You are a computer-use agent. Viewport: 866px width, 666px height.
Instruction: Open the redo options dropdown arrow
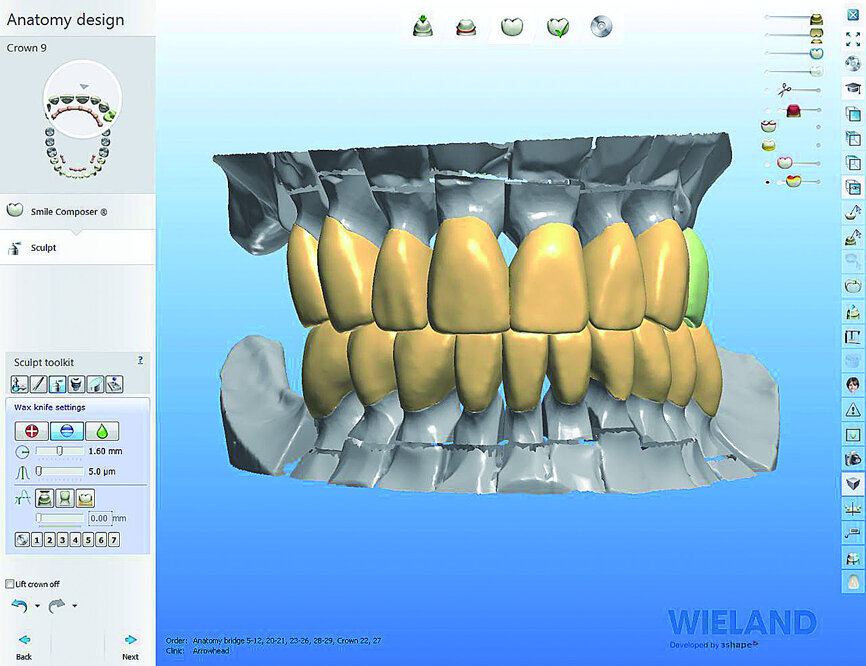[x=74, y=605]
